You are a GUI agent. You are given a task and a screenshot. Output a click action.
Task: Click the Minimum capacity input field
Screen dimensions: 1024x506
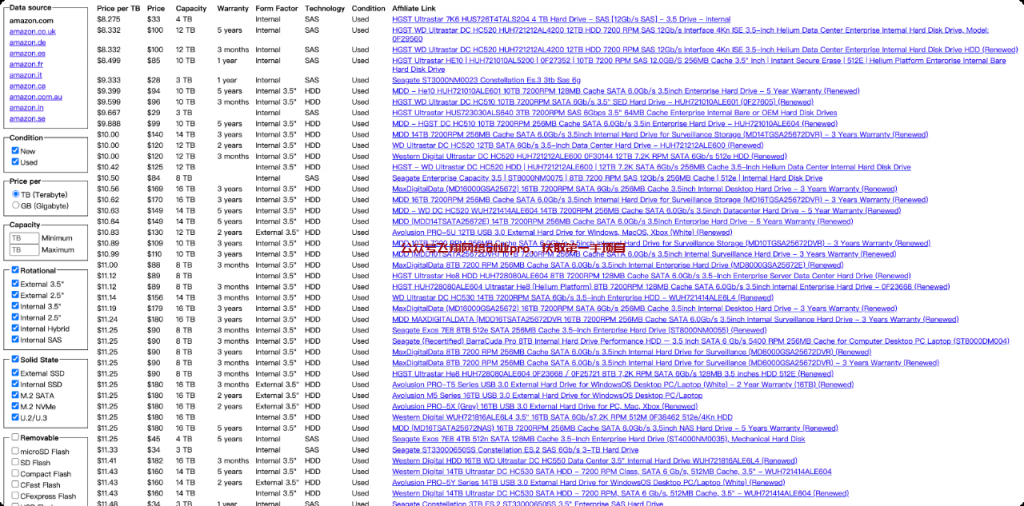23,238
